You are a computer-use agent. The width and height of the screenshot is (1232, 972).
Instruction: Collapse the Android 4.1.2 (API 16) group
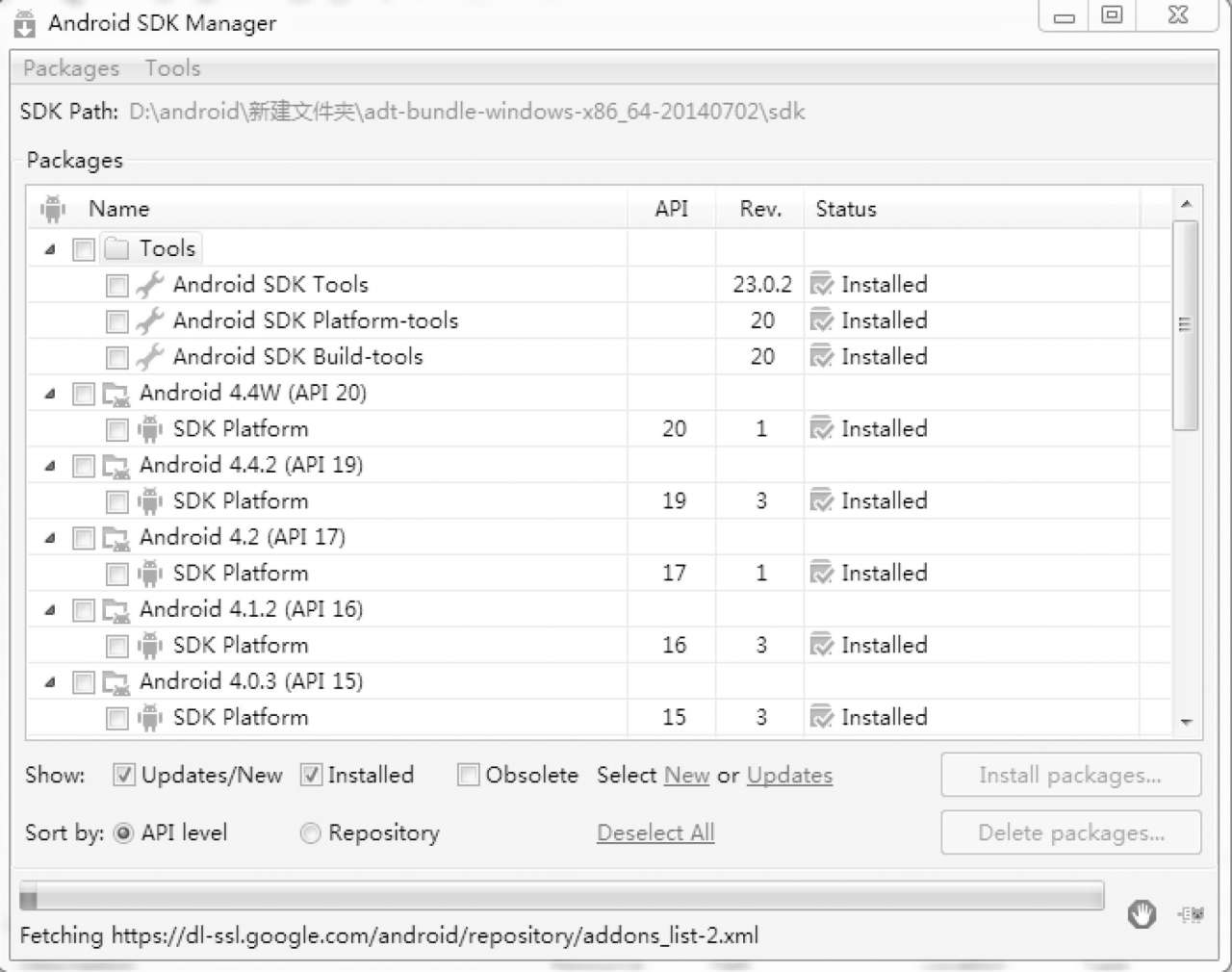pyautogui.click(x=50, y=611)
